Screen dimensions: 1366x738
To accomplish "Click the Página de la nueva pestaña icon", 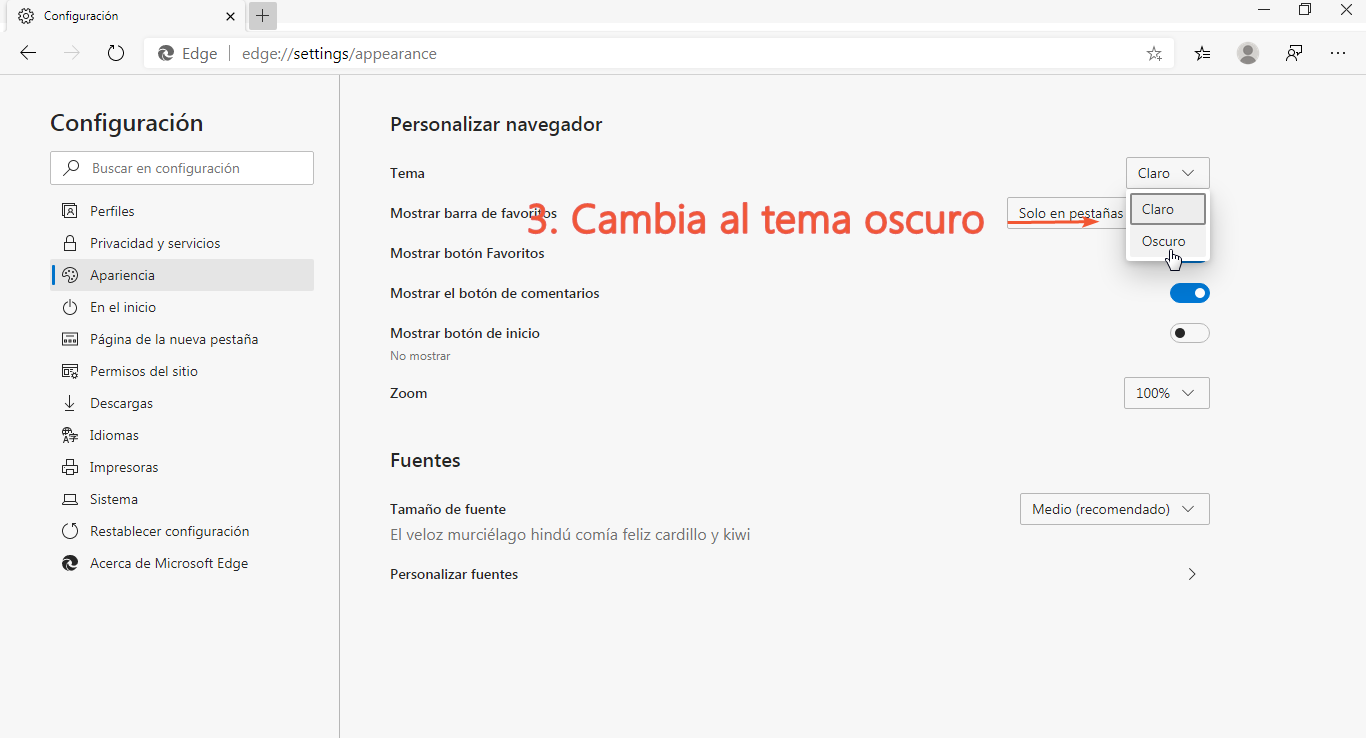I will pos(70,339).
